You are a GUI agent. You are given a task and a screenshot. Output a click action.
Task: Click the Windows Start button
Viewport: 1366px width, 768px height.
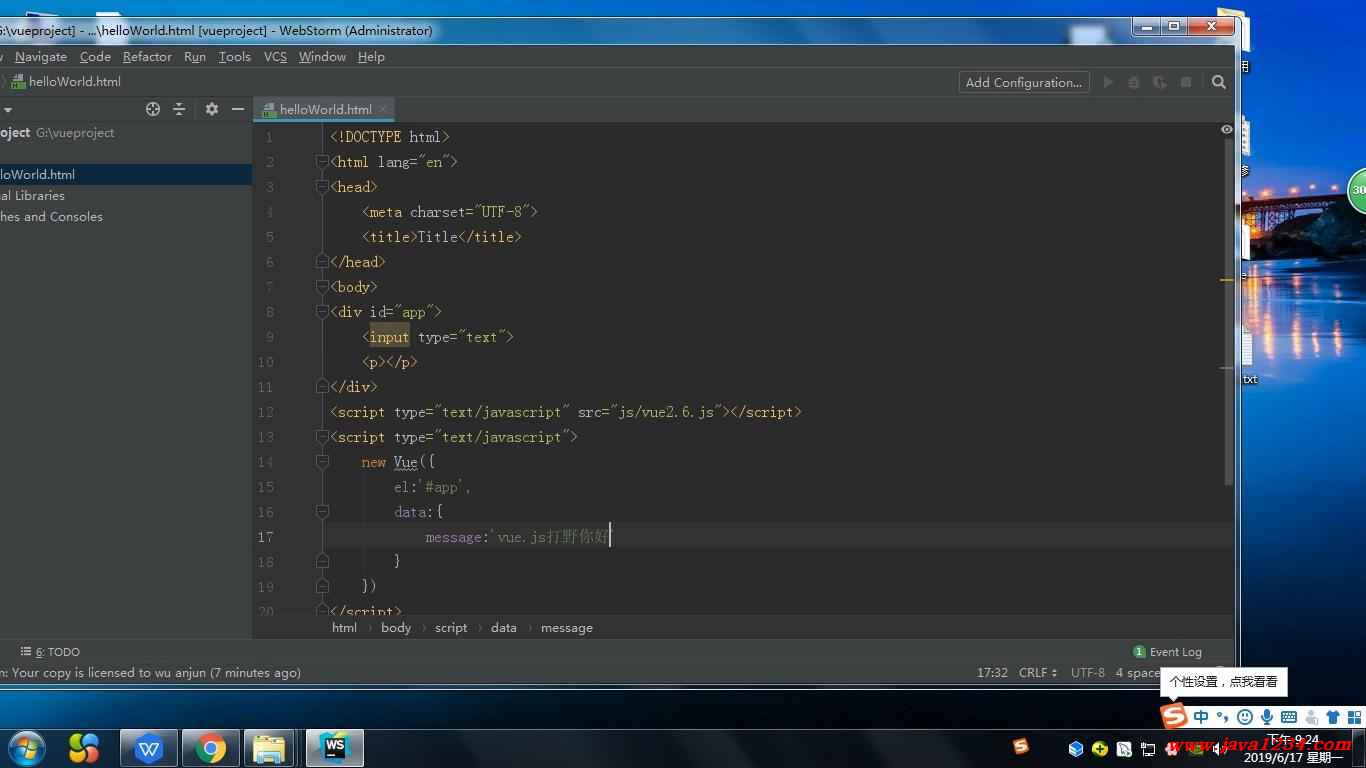pos(26,748)
